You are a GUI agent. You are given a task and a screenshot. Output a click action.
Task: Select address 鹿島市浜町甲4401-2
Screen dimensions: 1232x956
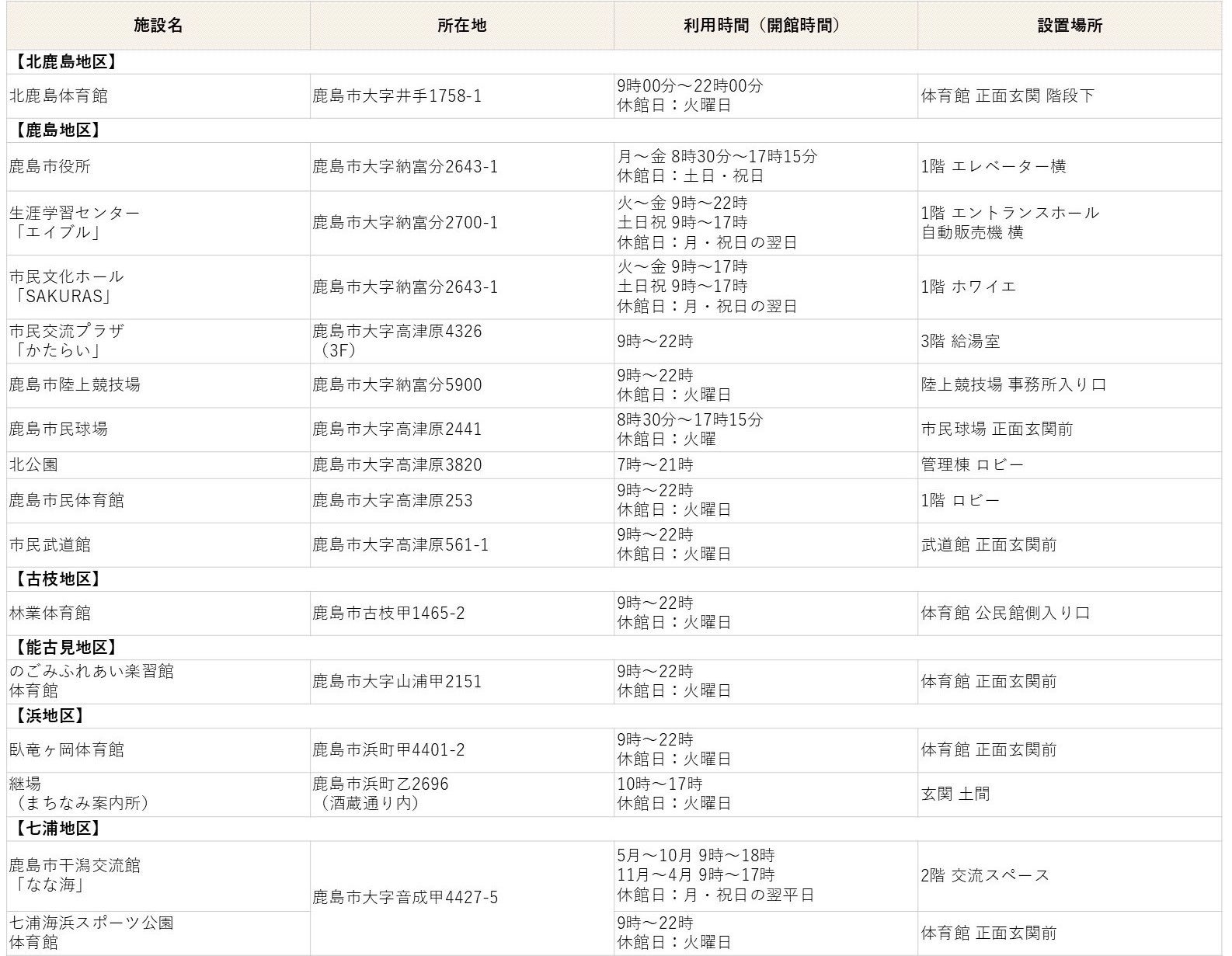click(x=388, y=749)
